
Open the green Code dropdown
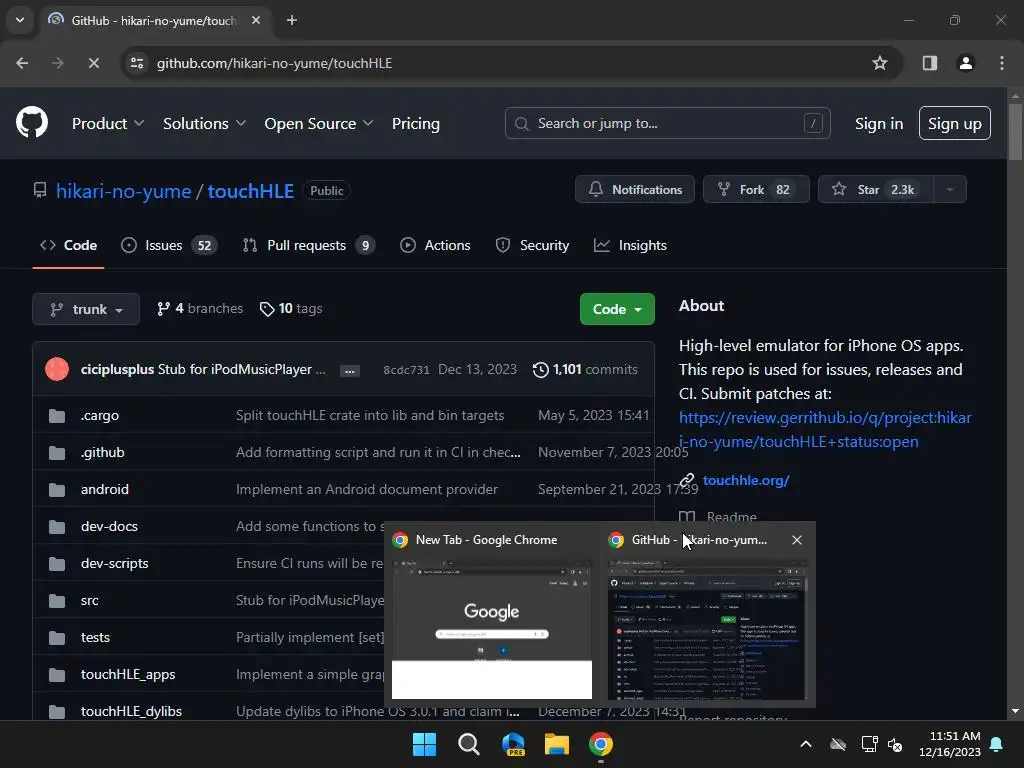click(x=617, y=309)
